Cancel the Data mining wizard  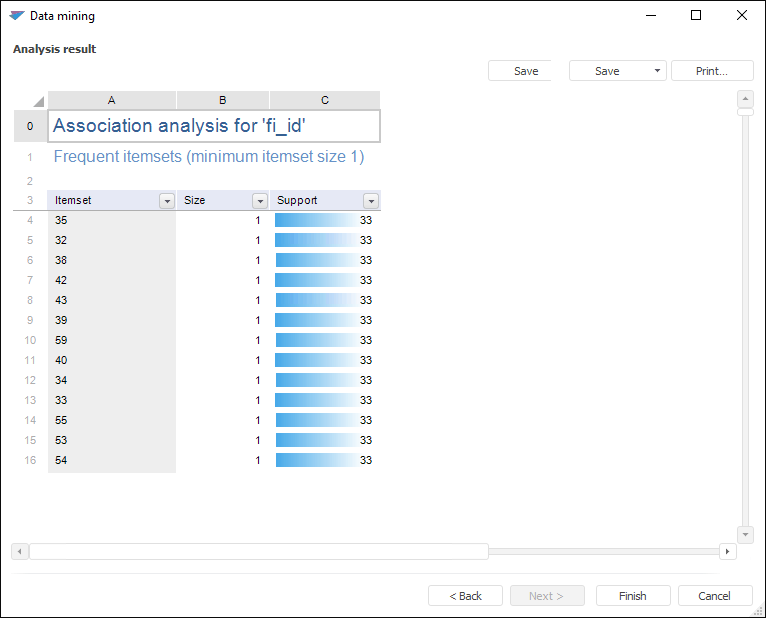(x=715, y=596)
